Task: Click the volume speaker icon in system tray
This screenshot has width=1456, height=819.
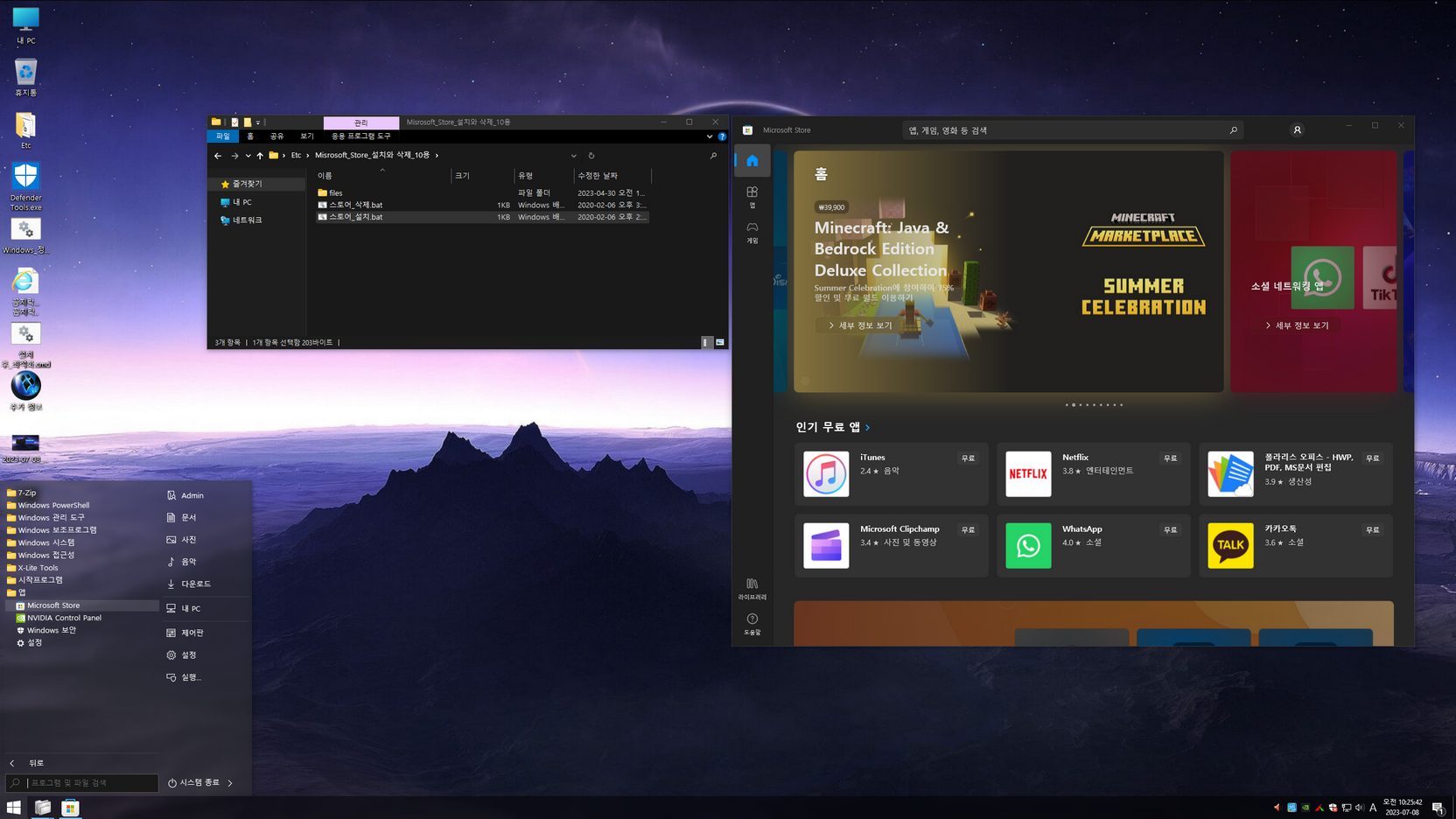Action: (x=1359, y=808)
